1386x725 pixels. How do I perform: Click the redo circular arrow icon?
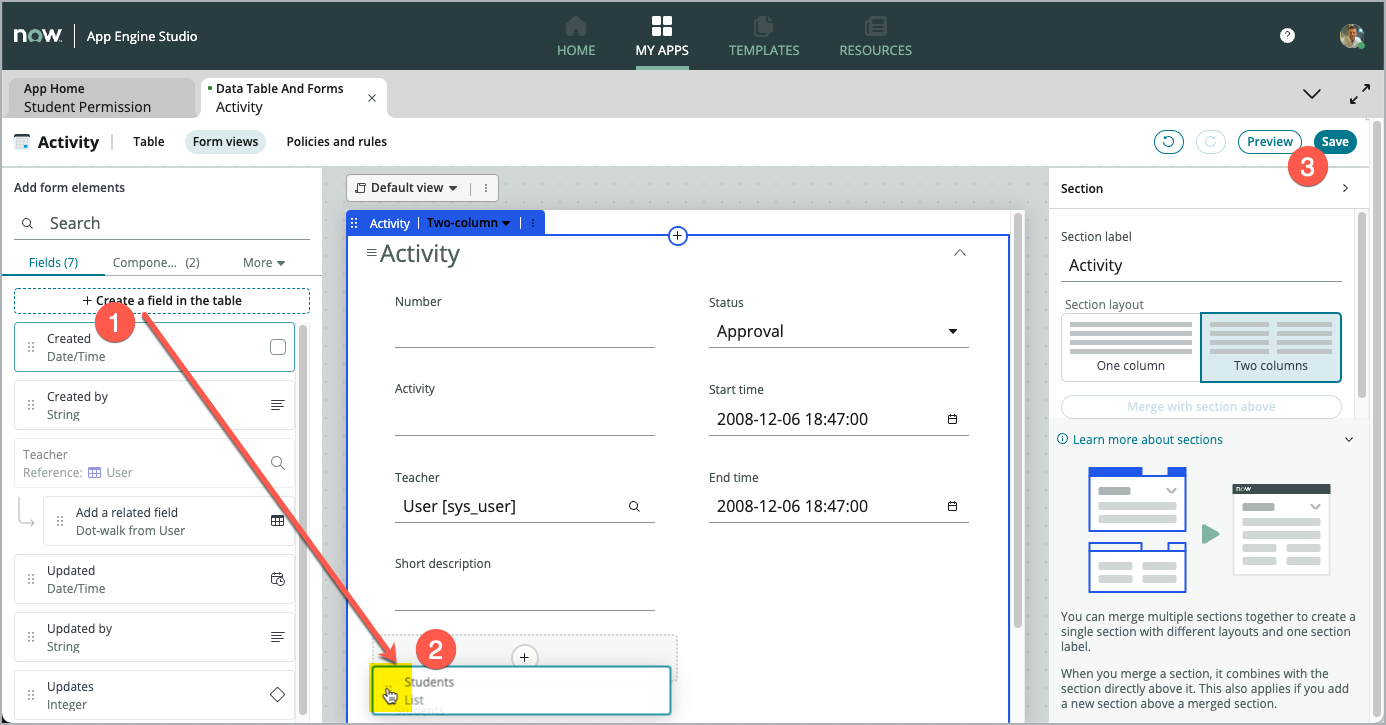tap(1211, 142)
